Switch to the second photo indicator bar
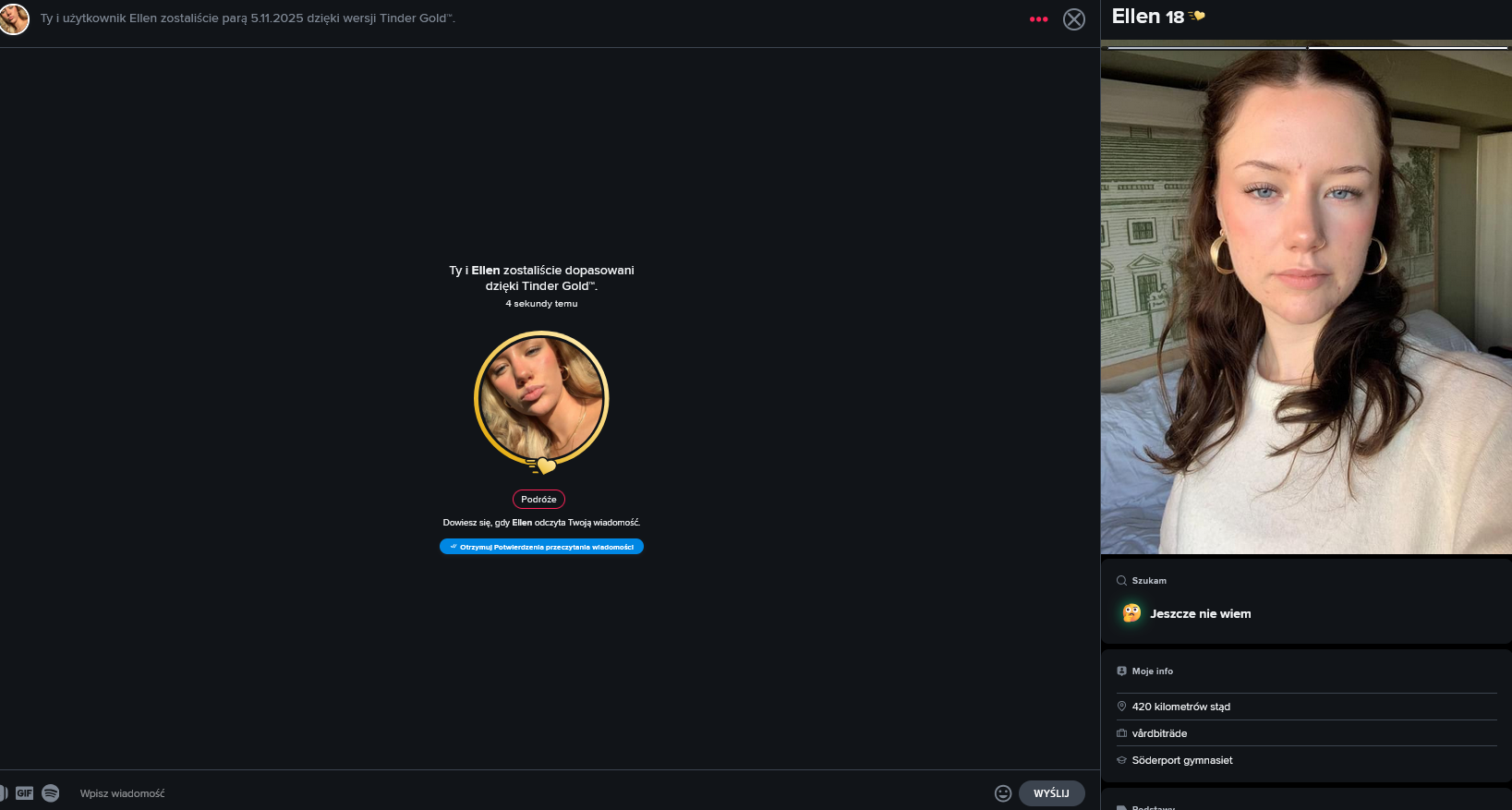Image resolution: width=1512 pixels, height=810 pixels. click(x=1409, y=47)
